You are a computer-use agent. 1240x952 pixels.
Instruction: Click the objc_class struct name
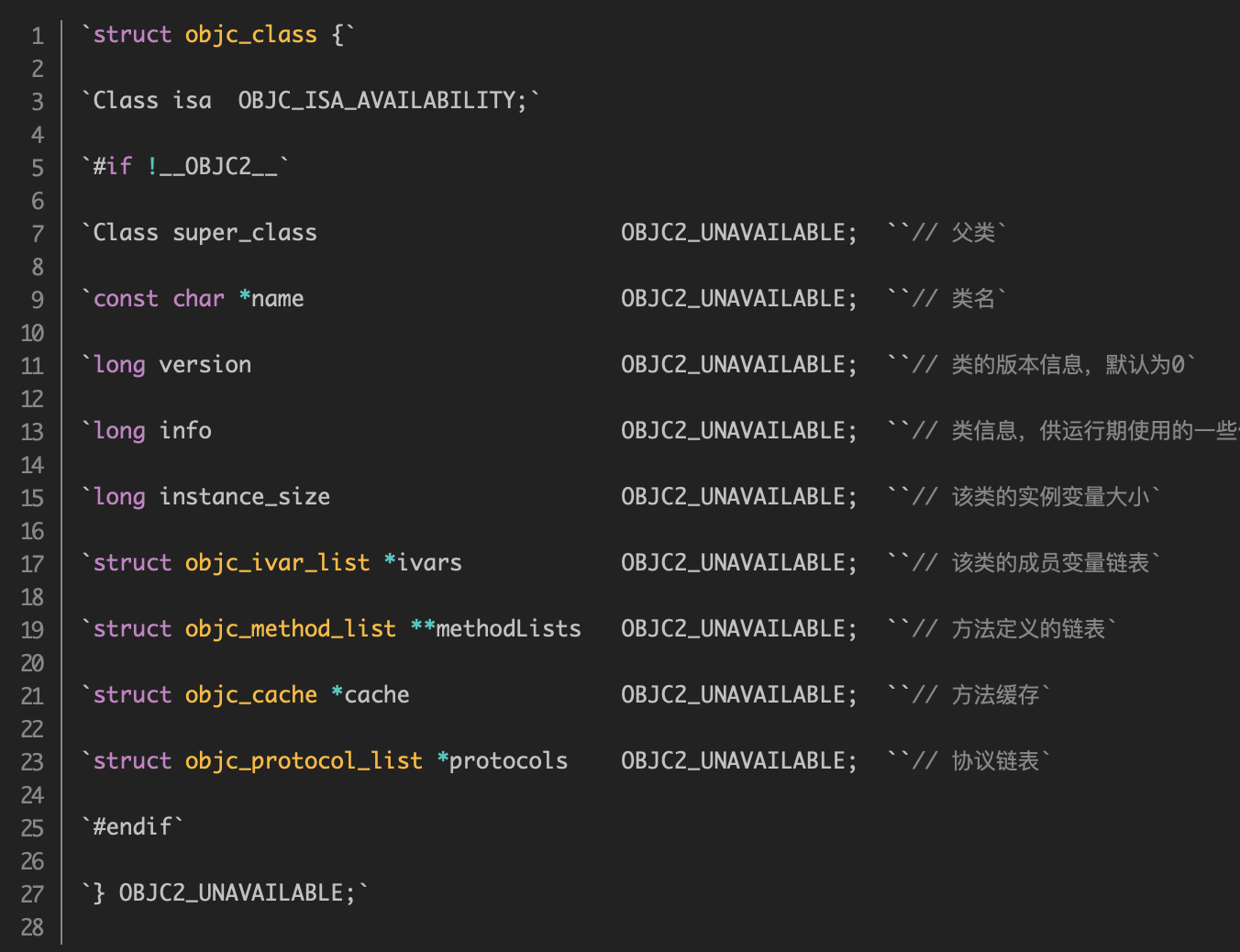[x=250, y=35]
